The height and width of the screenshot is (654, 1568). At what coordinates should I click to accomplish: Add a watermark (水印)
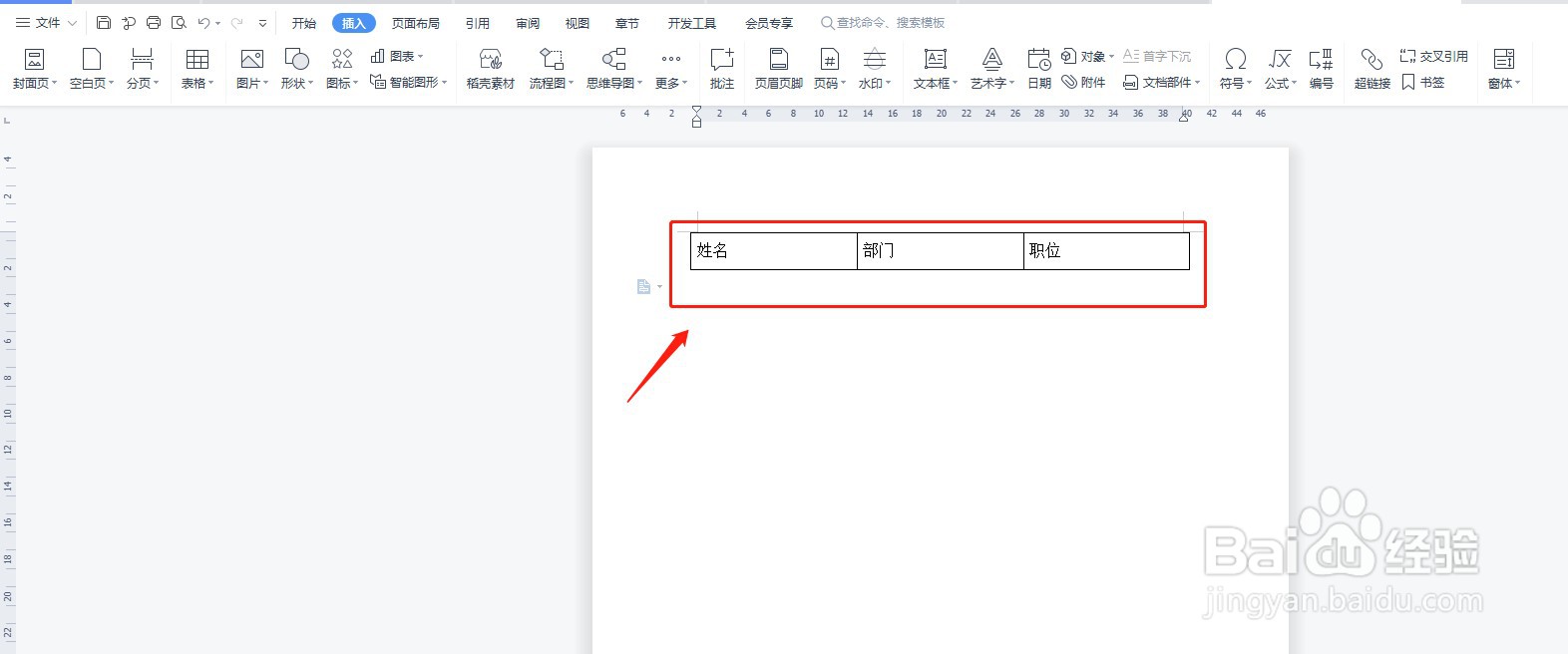click(x=875, y=69)
